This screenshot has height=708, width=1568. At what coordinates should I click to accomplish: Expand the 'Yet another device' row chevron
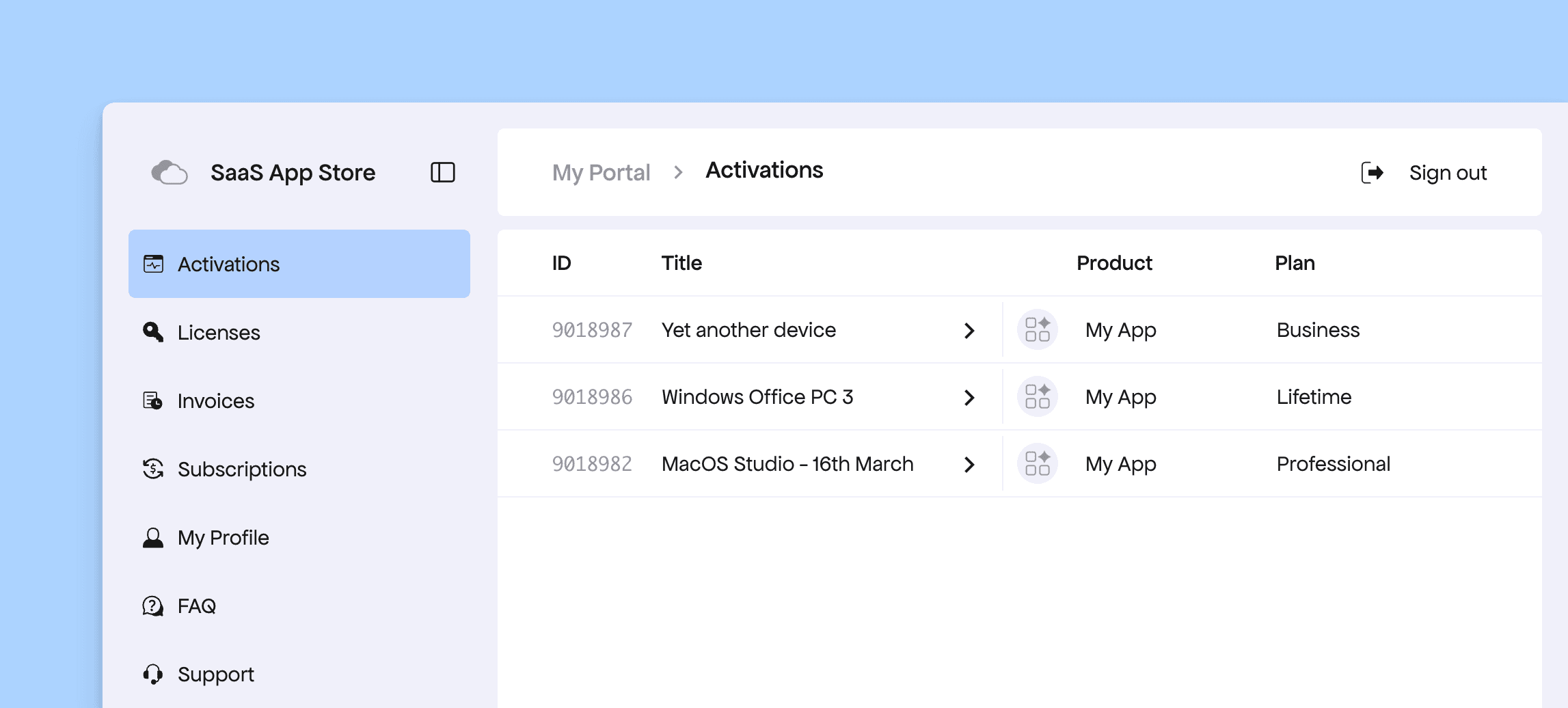click(969, 331)
